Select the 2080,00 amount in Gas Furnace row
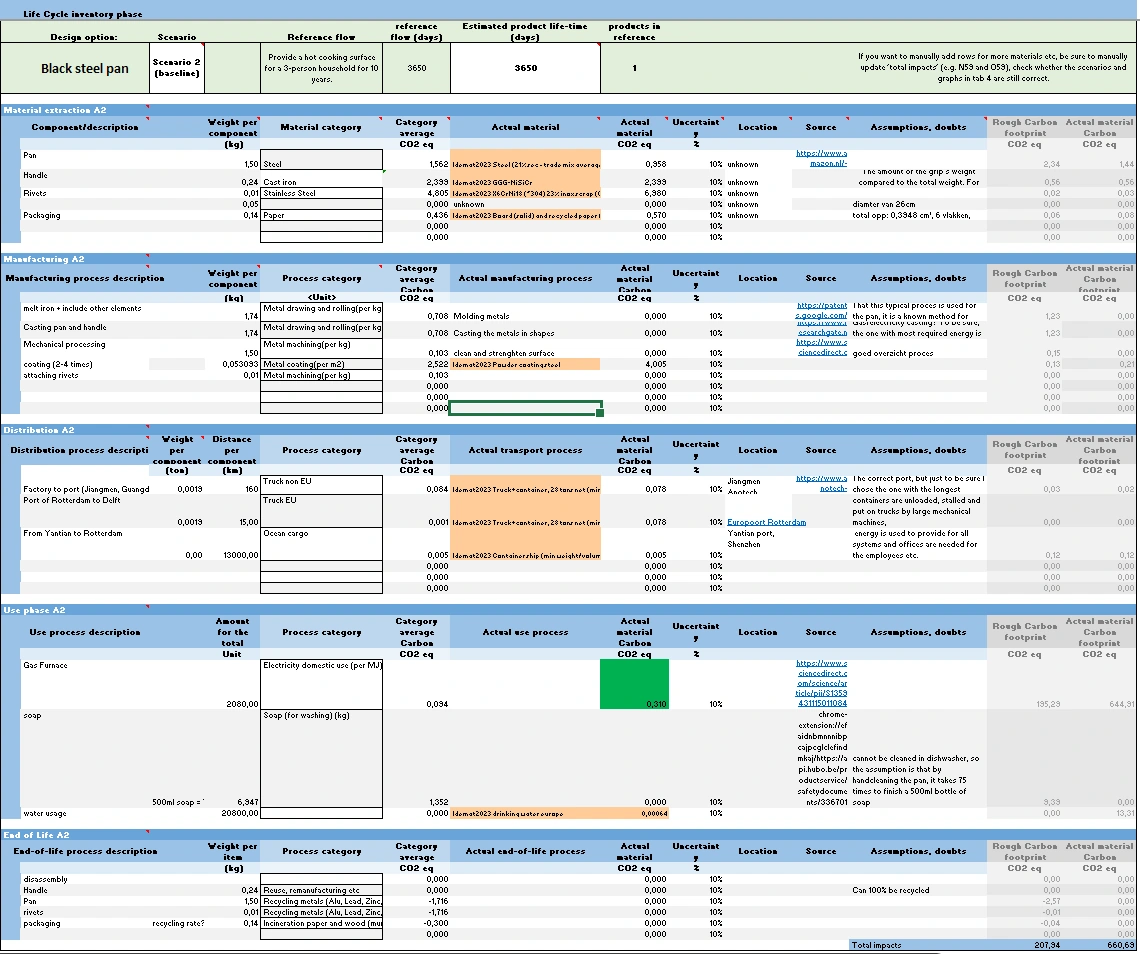Viewport: 1140px width, 954px height. (241, 704)
